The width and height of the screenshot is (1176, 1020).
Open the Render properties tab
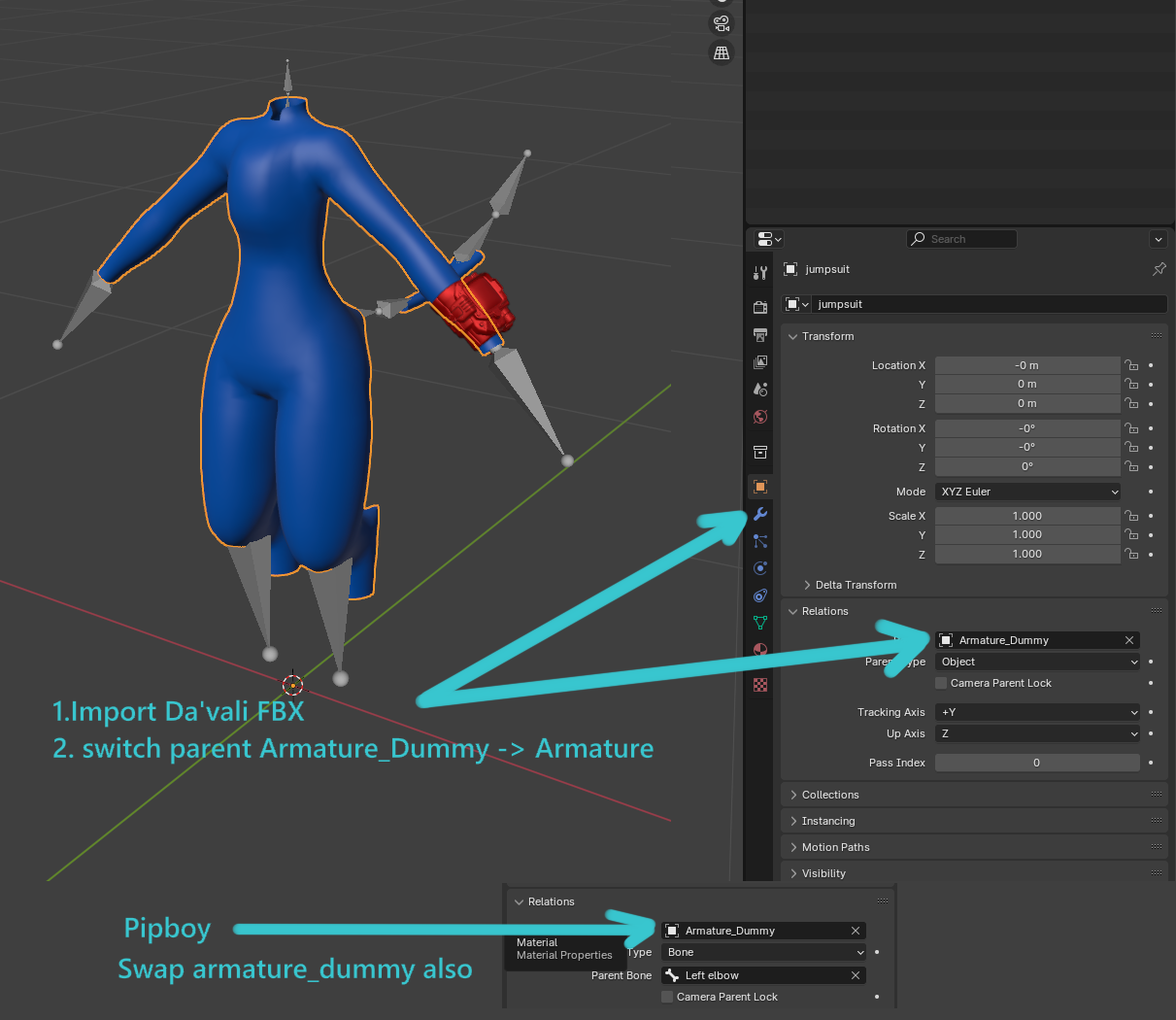760,307
